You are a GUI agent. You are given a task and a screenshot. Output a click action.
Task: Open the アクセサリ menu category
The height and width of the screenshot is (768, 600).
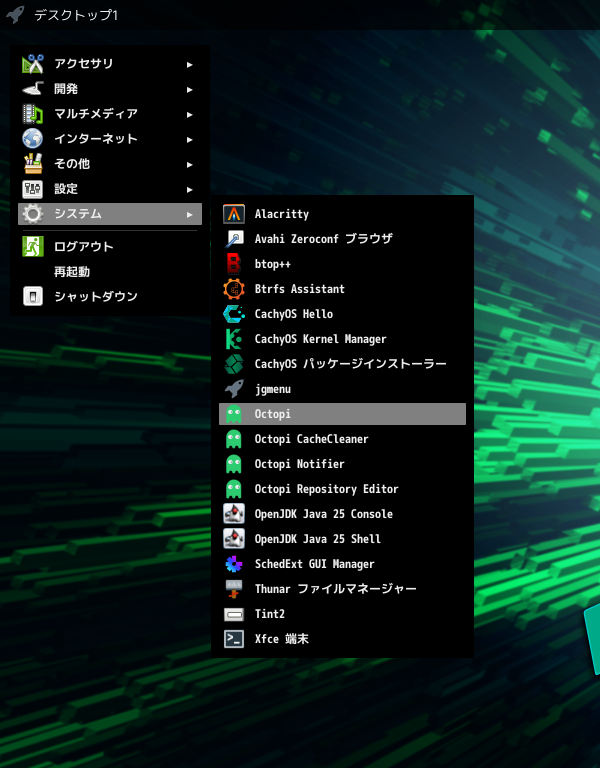[x=110, y=64]
